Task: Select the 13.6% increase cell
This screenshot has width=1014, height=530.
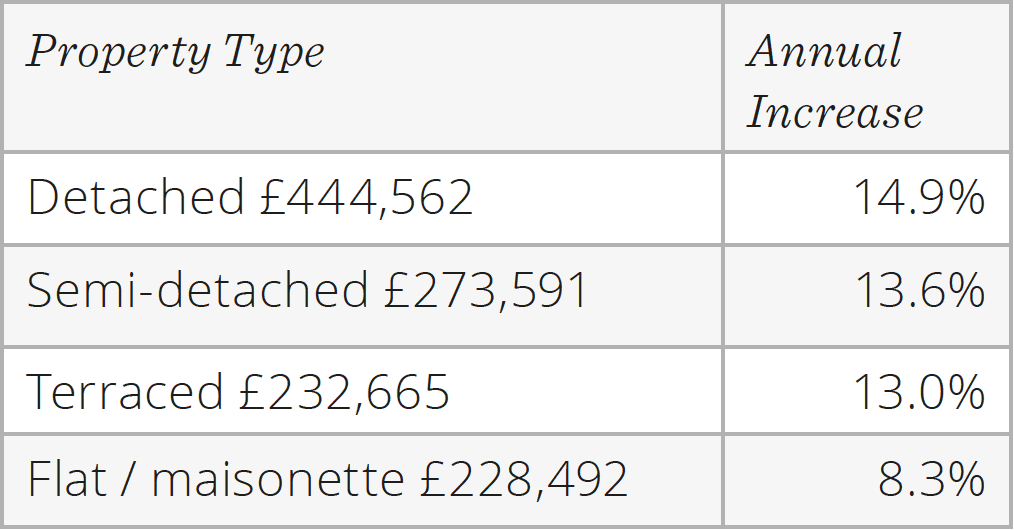Action: point(867,296)
